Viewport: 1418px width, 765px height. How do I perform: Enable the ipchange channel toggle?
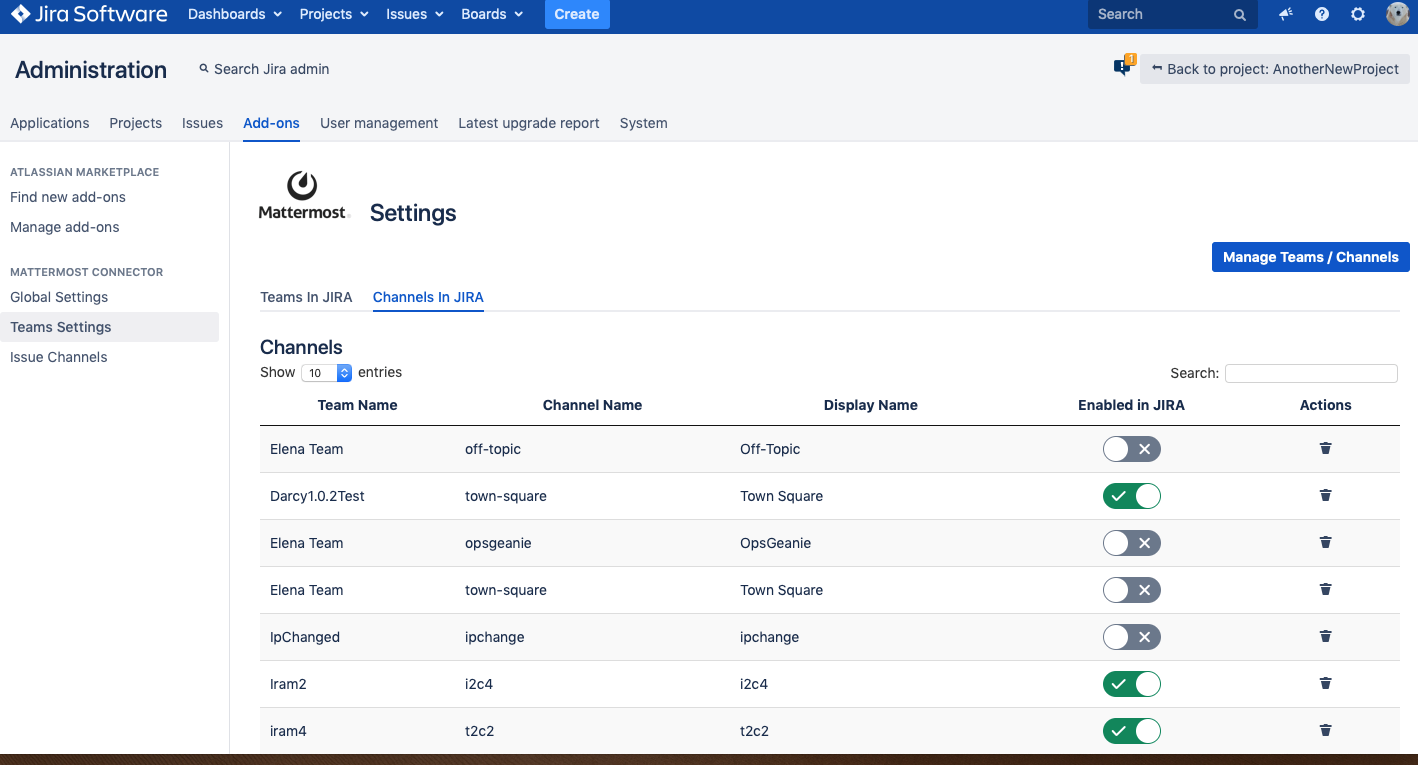[x=1131, y=637]
